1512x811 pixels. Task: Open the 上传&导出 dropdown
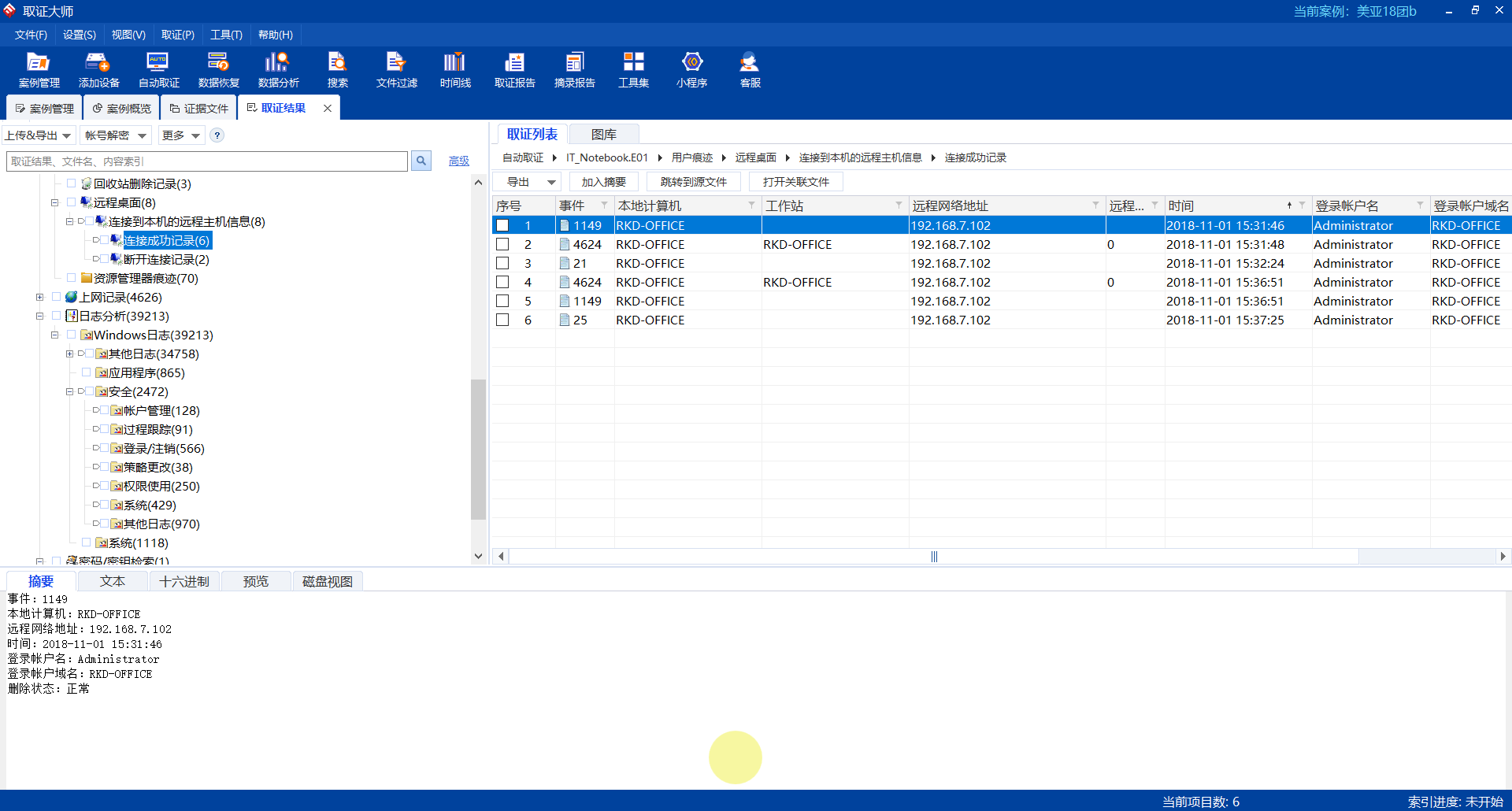click(38, 135)
